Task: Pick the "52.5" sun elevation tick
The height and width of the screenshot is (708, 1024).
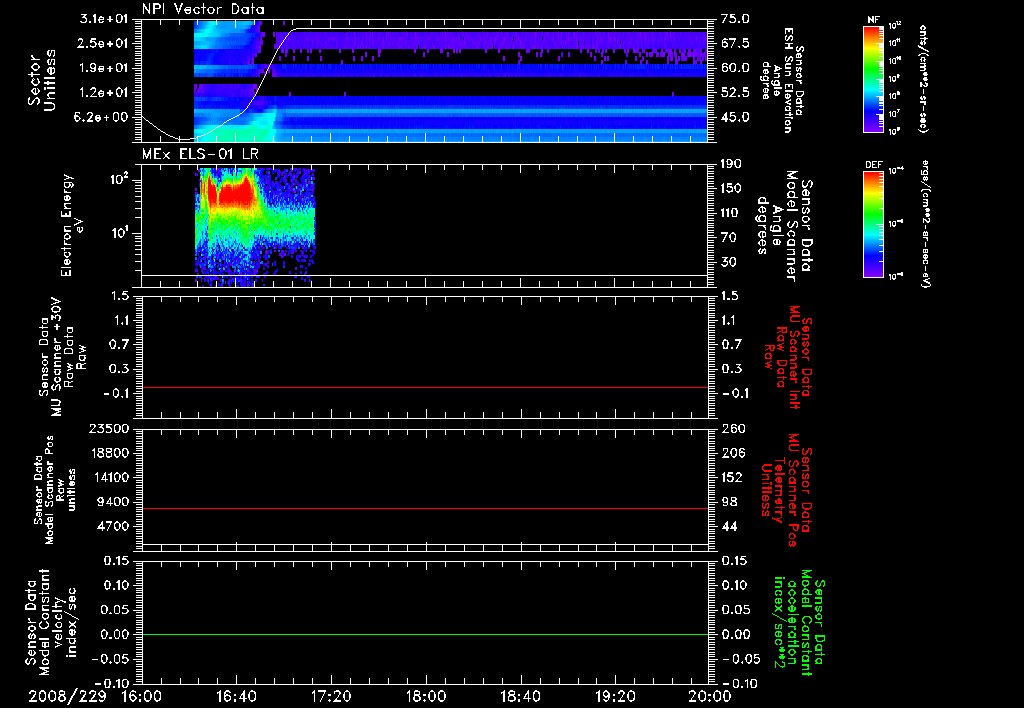Action: click(x=735, y=93)
